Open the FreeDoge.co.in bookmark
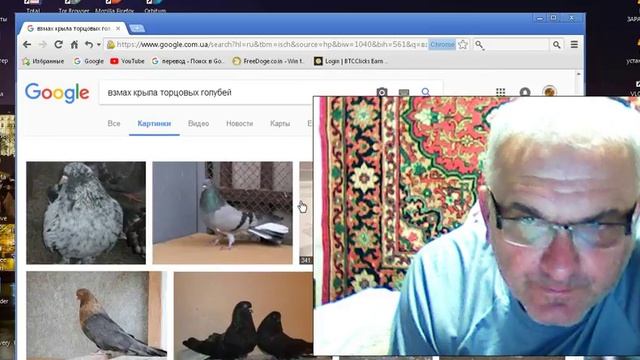This screenshot has height=360, width=640. coord(268,61)
